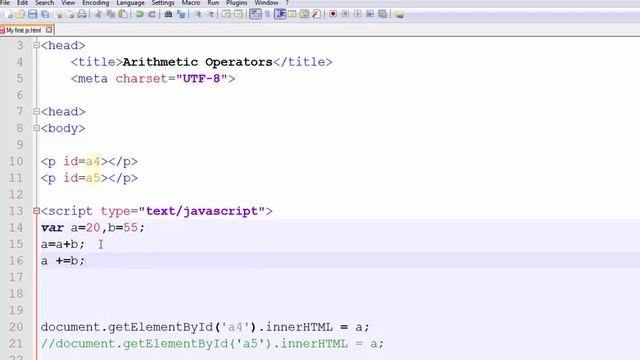Click the Playback macro icon
This screenshot has height=360, width=640.
pos(358,15)
